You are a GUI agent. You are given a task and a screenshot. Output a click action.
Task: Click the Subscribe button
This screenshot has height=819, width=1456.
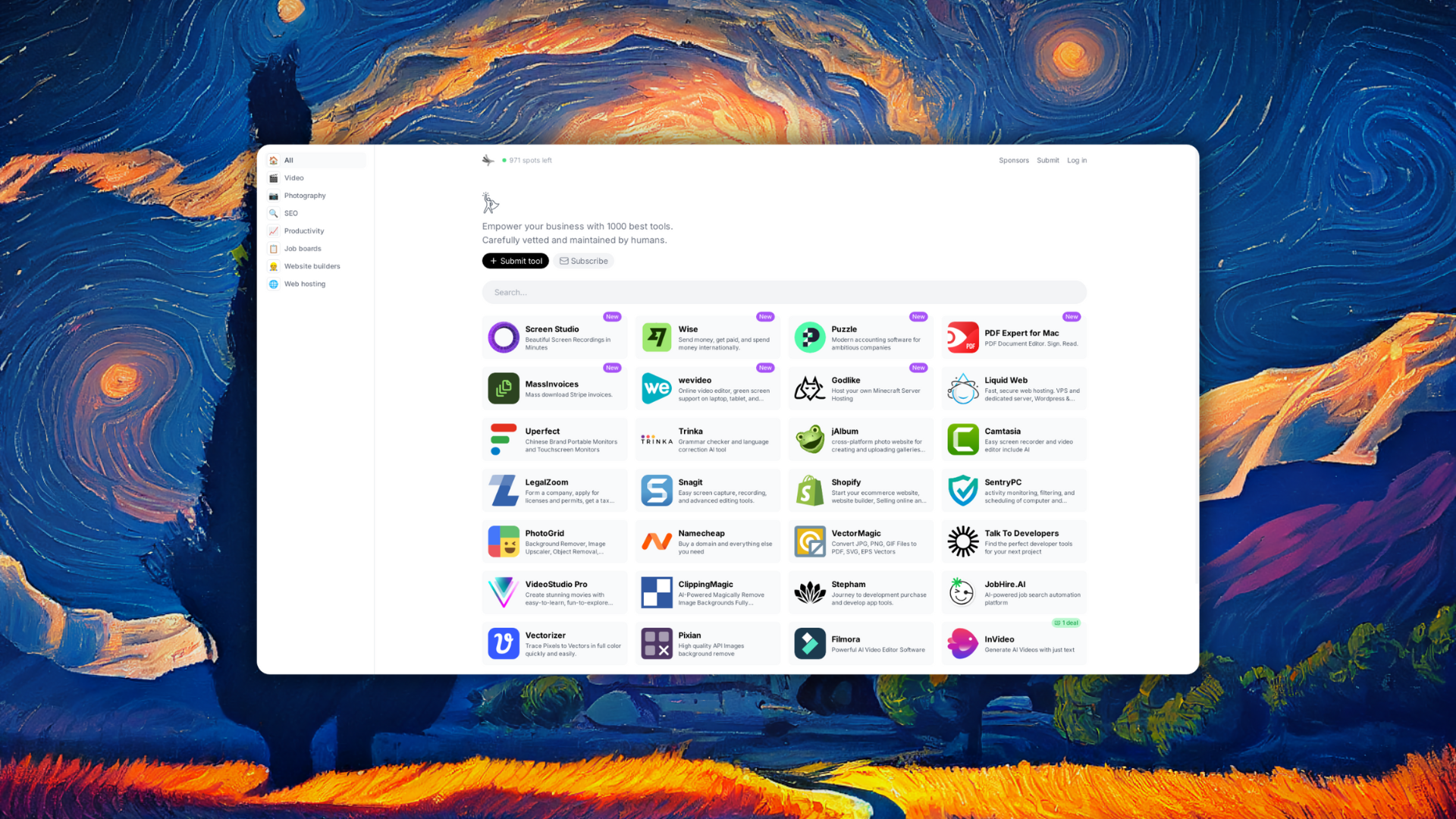click(x=584, y=261)
